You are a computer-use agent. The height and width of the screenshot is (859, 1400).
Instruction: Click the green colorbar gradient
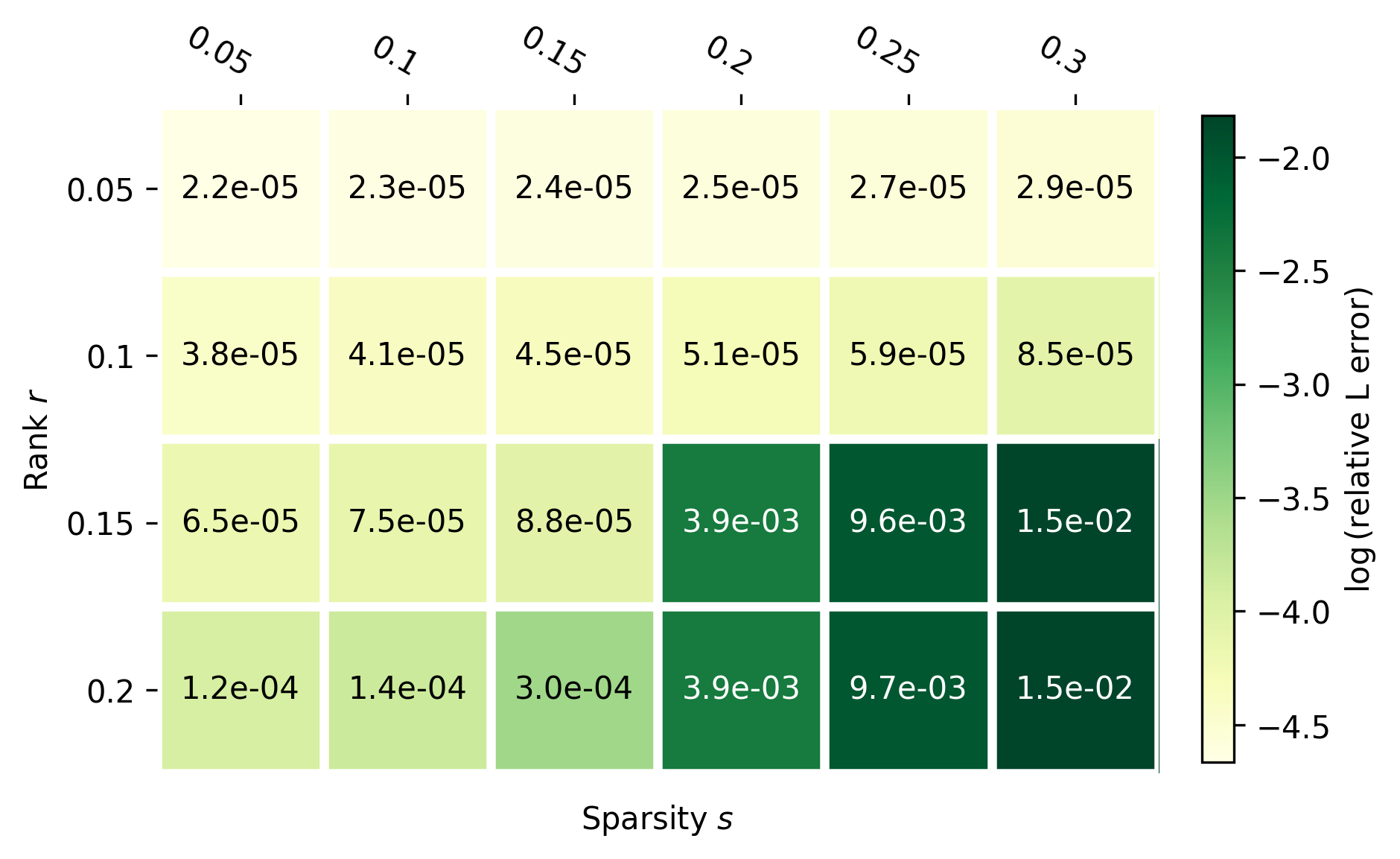point(1218,439)
